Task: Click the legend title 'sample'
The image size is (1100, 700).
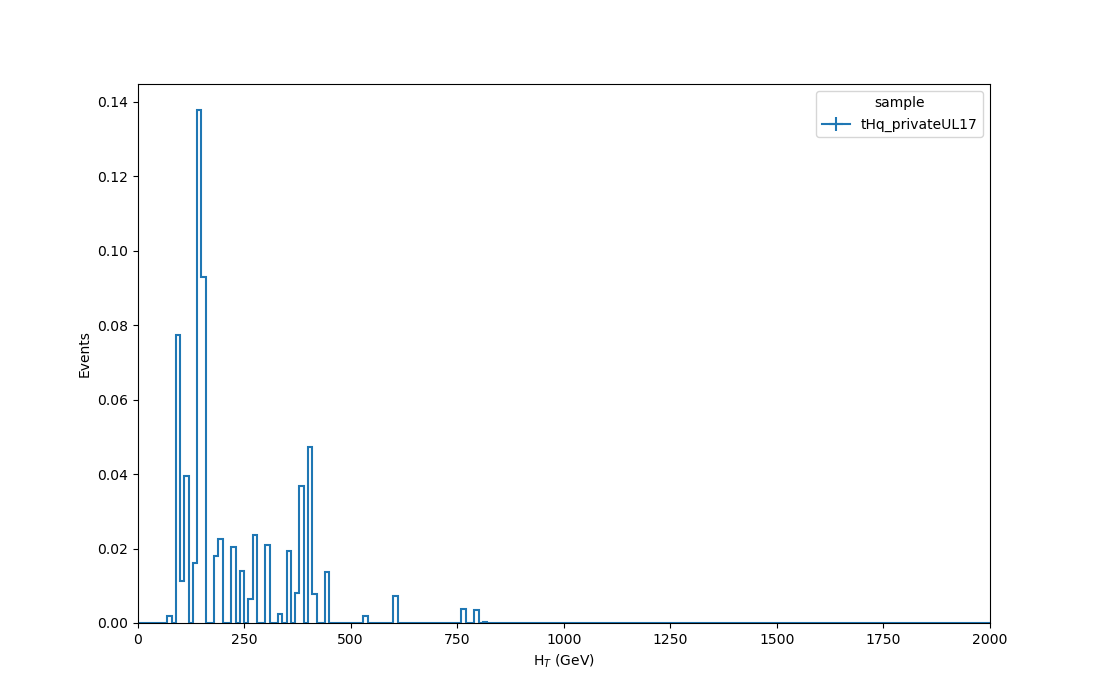Action: tap(899, 102)
